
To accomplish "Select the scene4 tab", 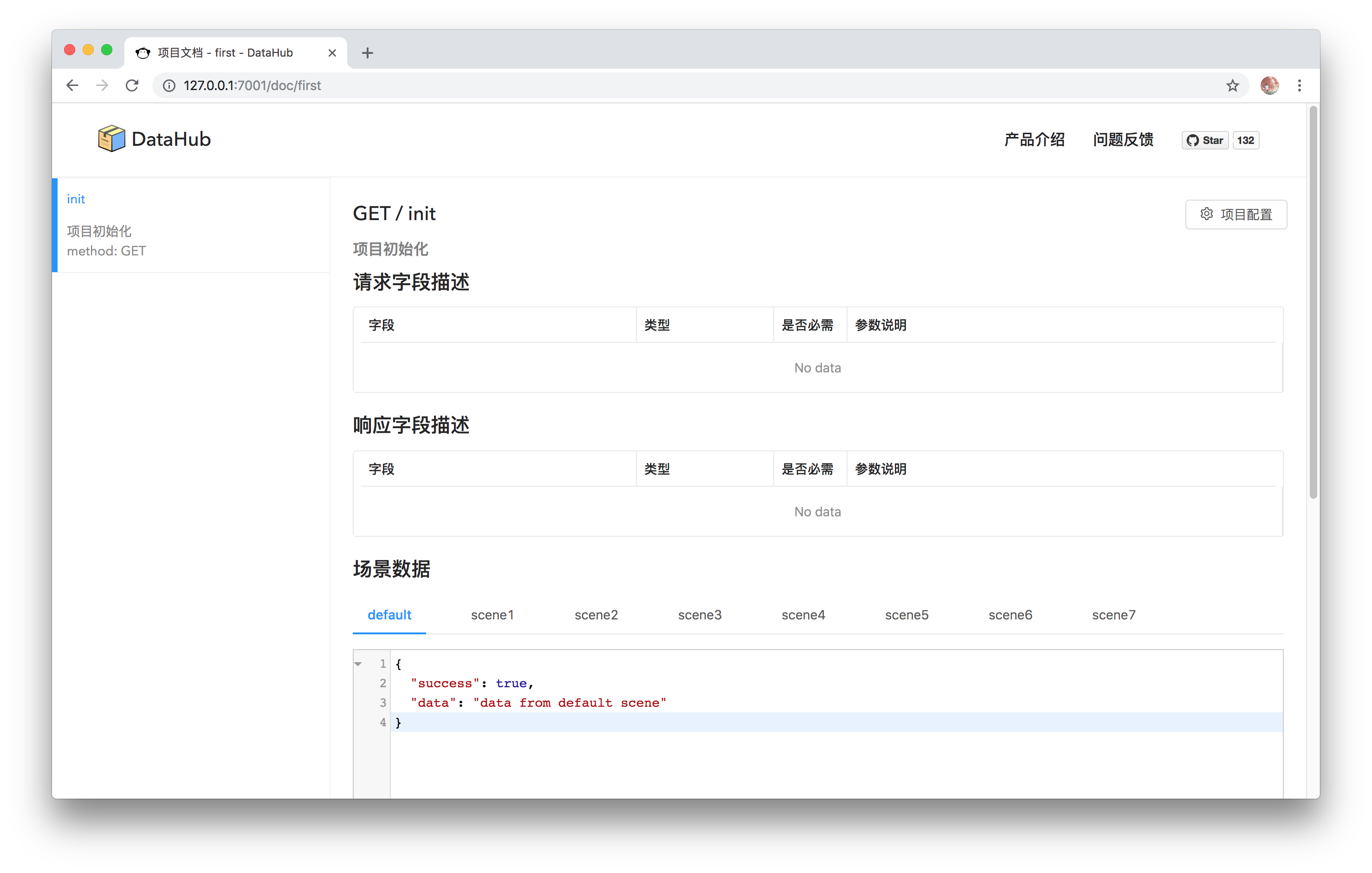I will (803, 615).
